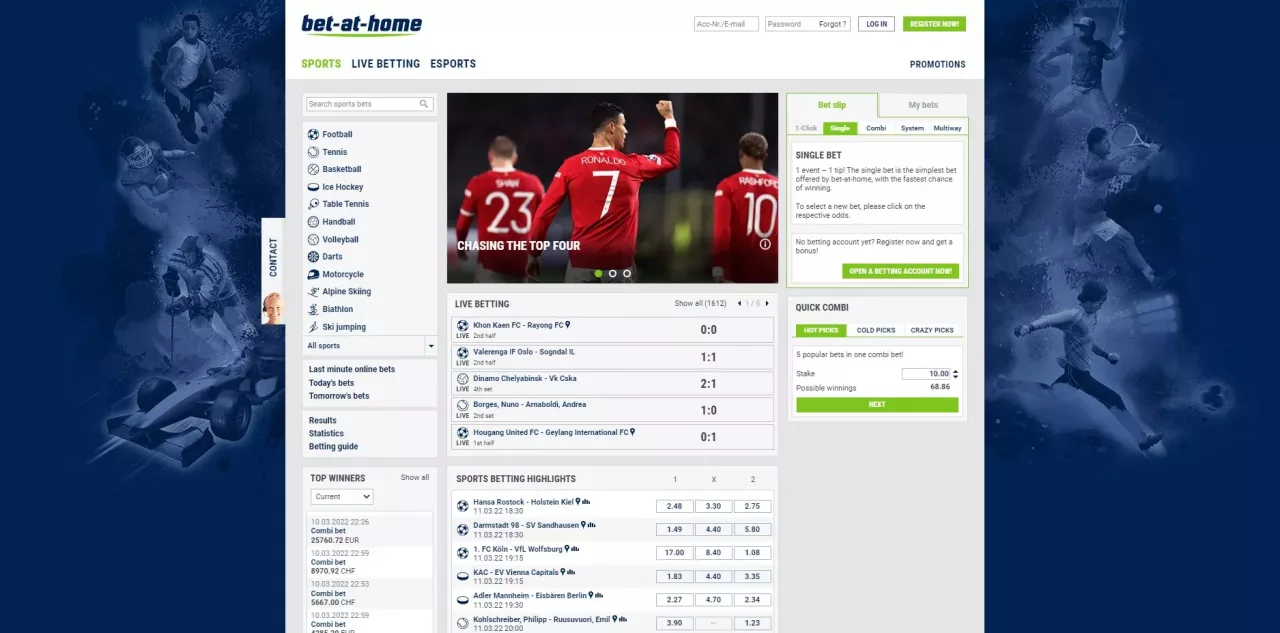Click location pin for Hougang United match
The width and height of the screenshot is (1280, 633).
click(x=633, y=432)
